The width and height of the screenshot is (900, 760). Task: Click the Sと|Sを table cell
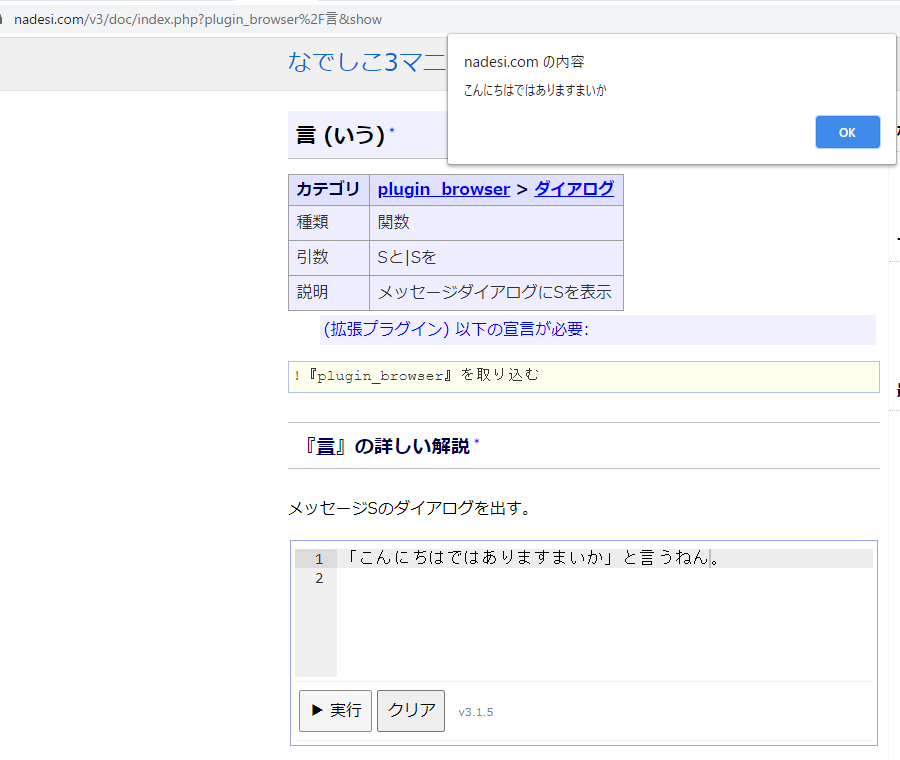coord(496,258)
